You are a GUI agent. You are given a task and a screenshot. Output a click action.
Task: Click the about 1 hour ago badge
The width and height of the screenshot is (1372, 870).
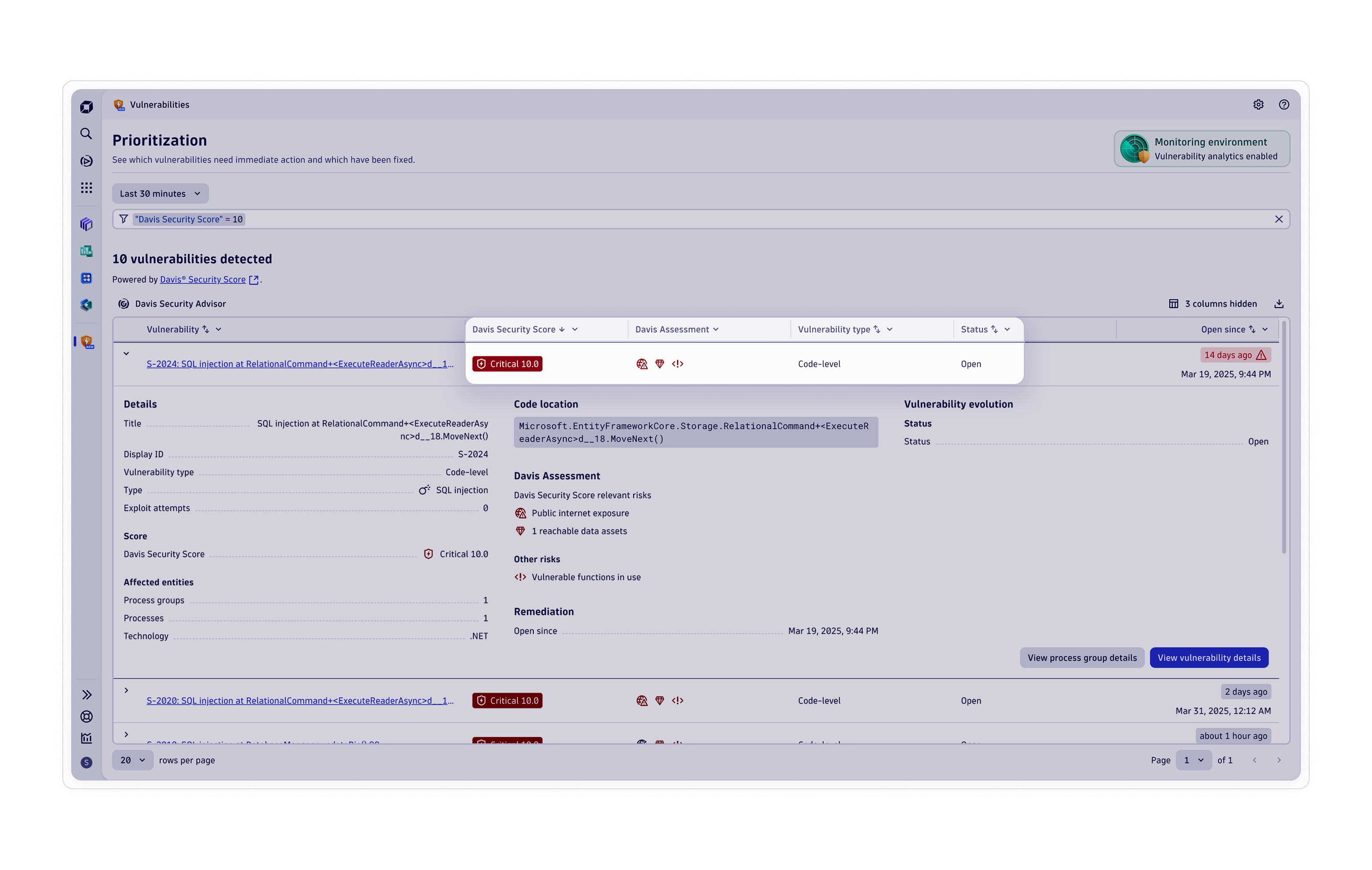click(x=1233, y=736)
